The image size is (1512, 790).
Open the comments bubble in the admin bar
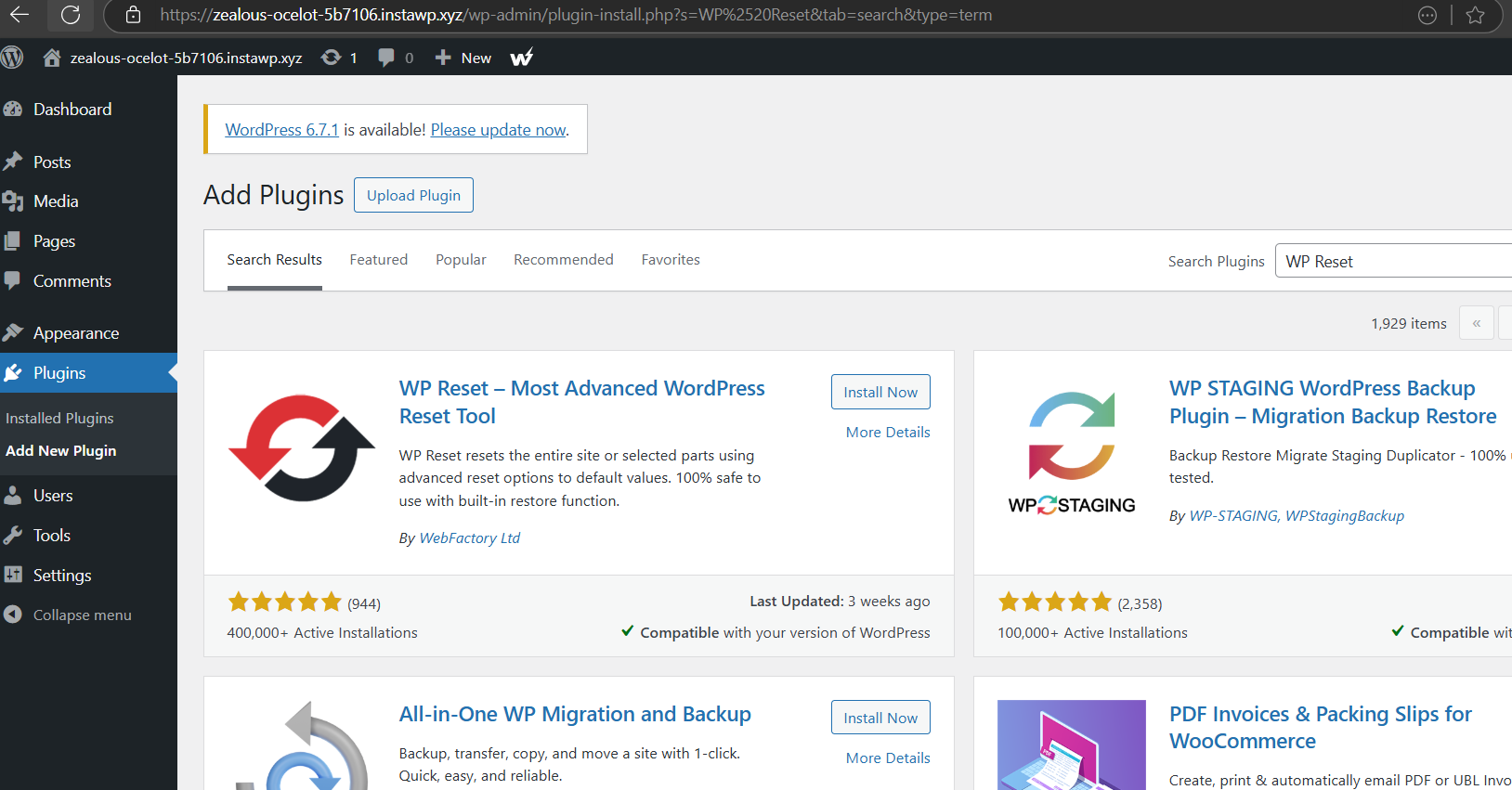pos(386,58)
